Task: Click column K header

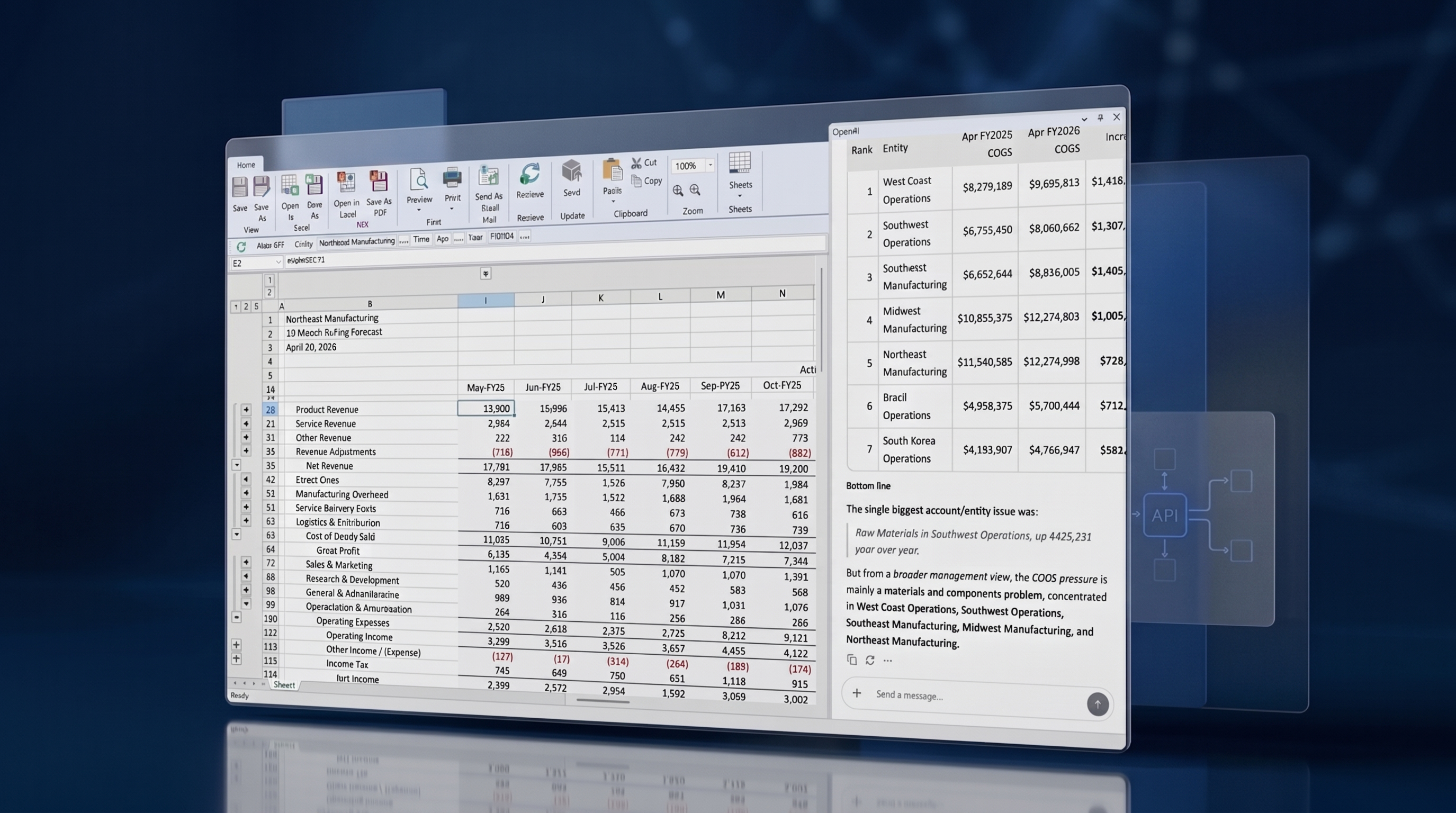Action: click(x=601, y=297)
